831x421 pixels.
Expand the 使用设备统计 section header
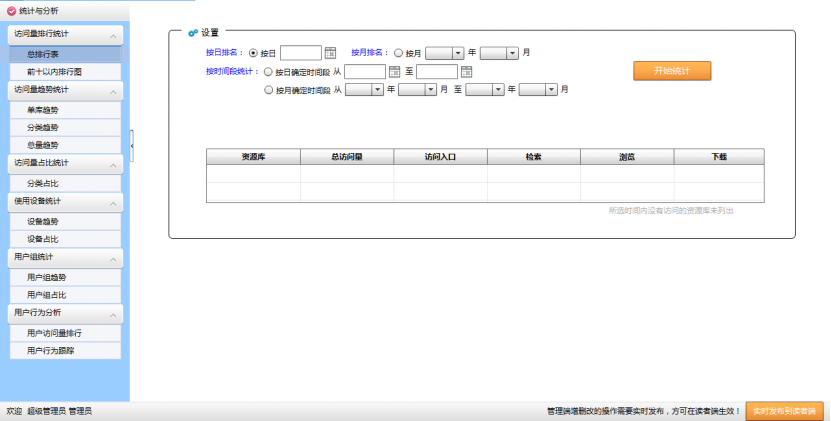(64, 202)
